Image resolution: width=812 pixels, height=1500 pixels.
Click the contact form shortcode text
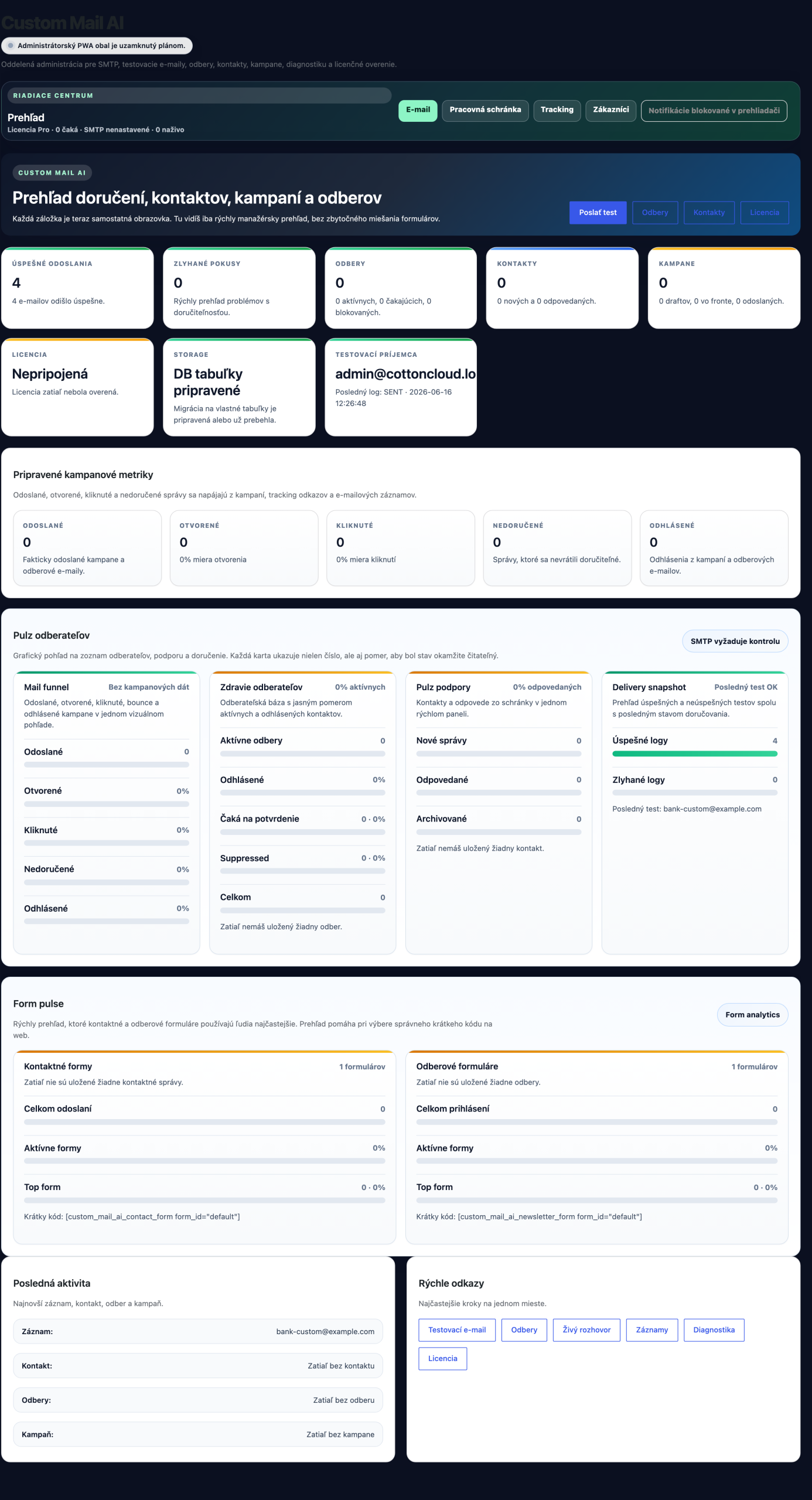point(132,1216)
